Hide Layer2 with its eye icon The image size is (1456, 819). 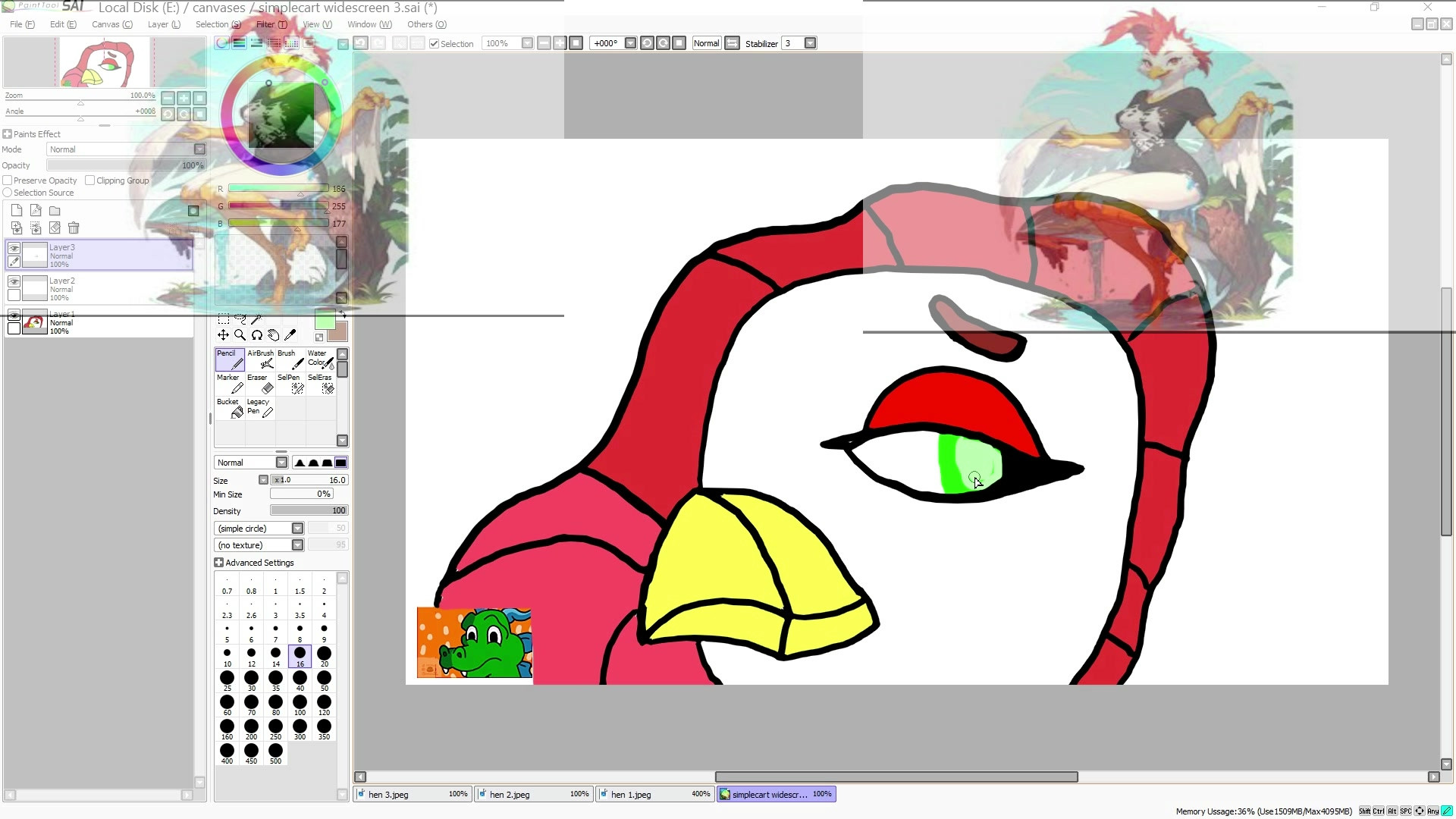click(14, 281)
